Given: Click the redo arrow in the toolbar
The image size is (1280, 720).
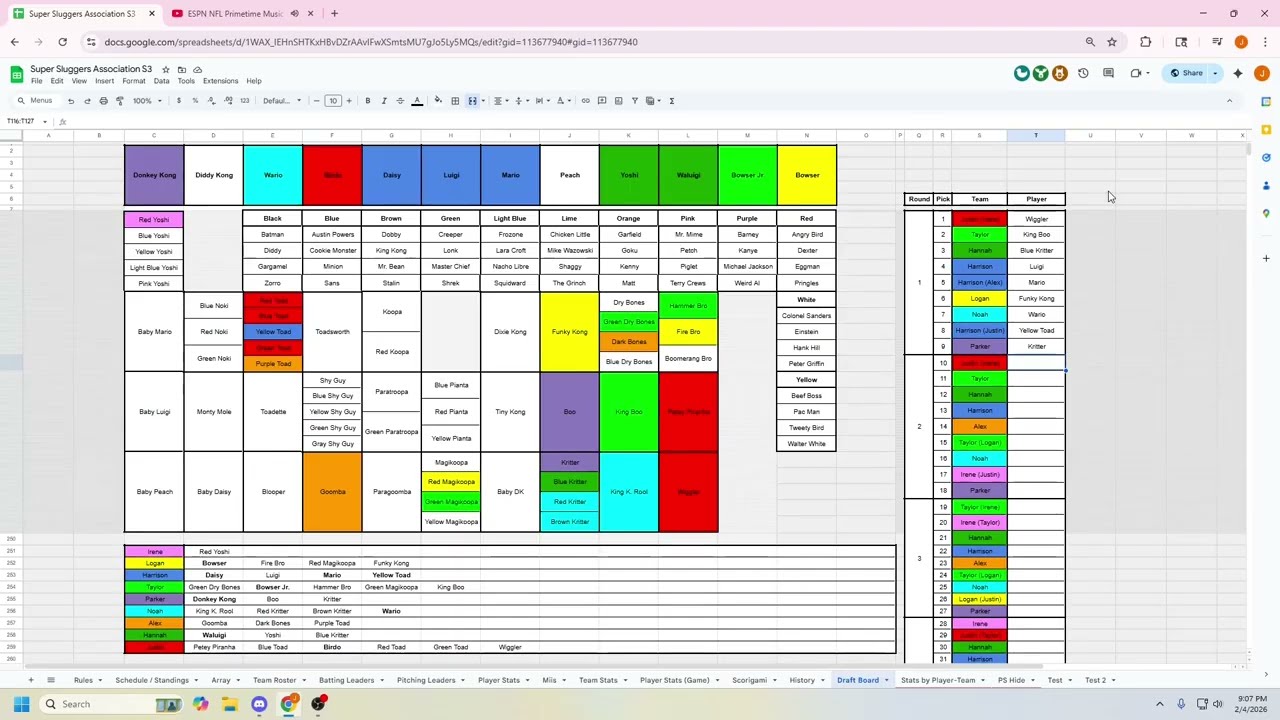Looking at the screenshot, I should 87,101.
